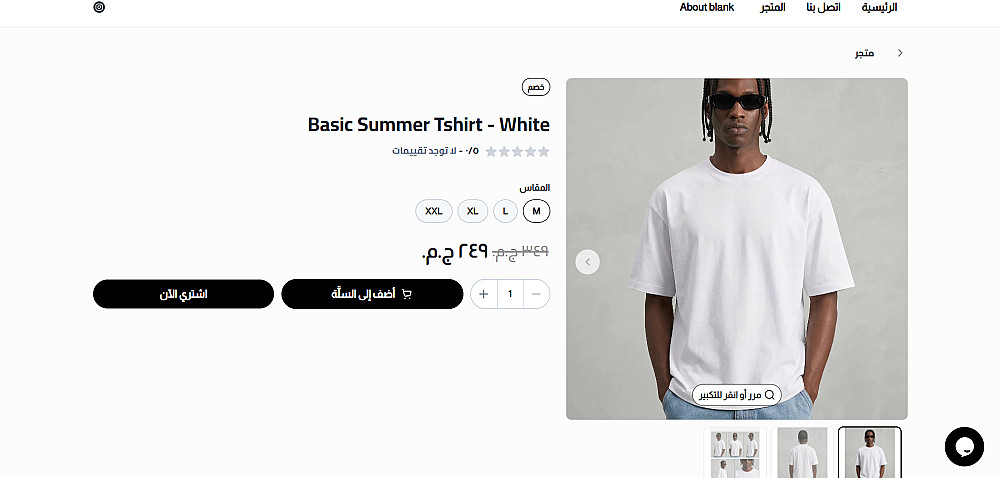Click the أضف إلى السلة add-to-cart button
Viewport: 1000px width, 478px height.
pyautogui.click(x=372, y=294)
